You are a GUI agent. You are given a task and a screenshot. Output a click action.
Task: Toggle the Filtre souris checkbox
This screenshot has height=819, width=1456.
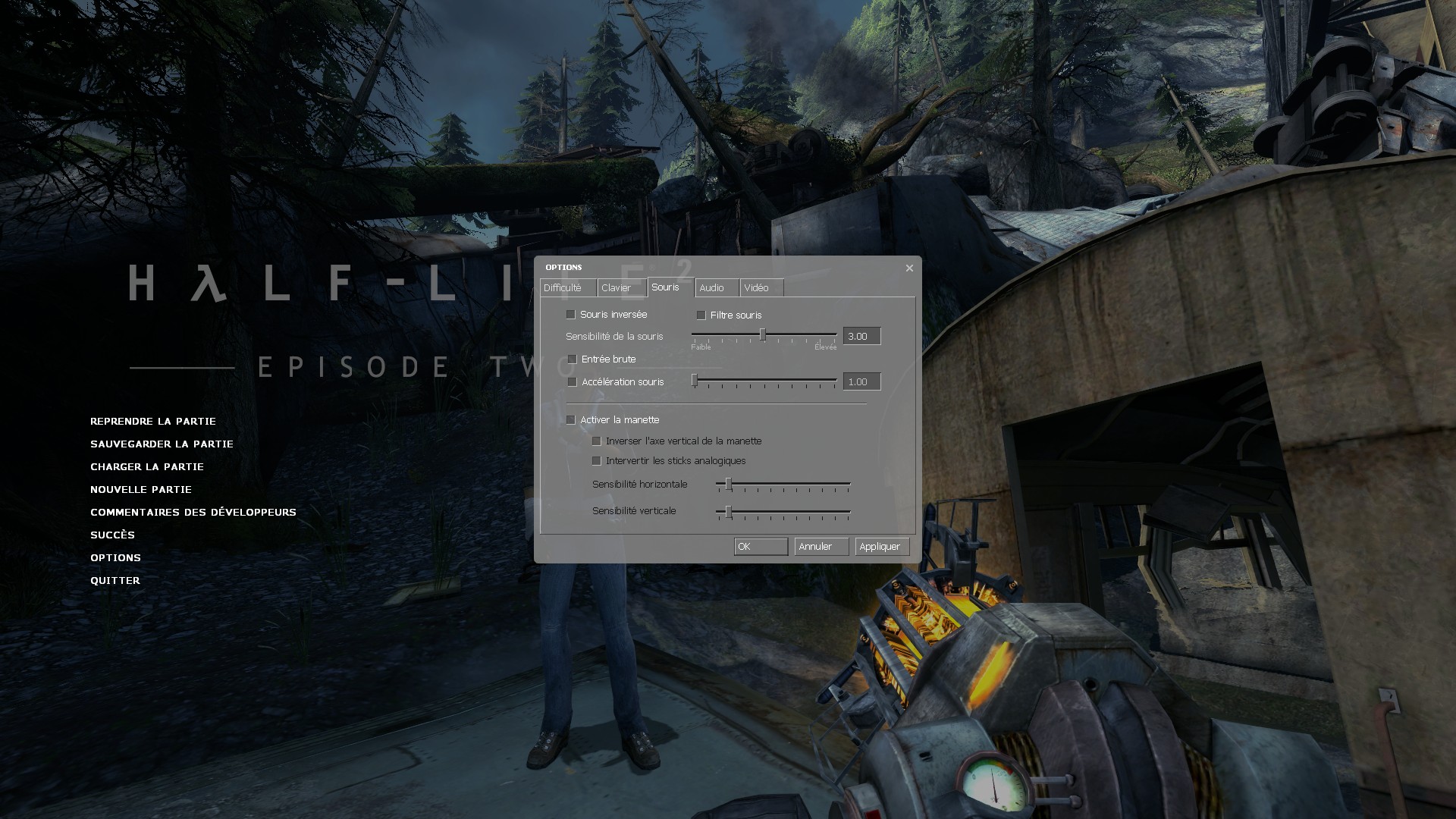click(701, 315)
